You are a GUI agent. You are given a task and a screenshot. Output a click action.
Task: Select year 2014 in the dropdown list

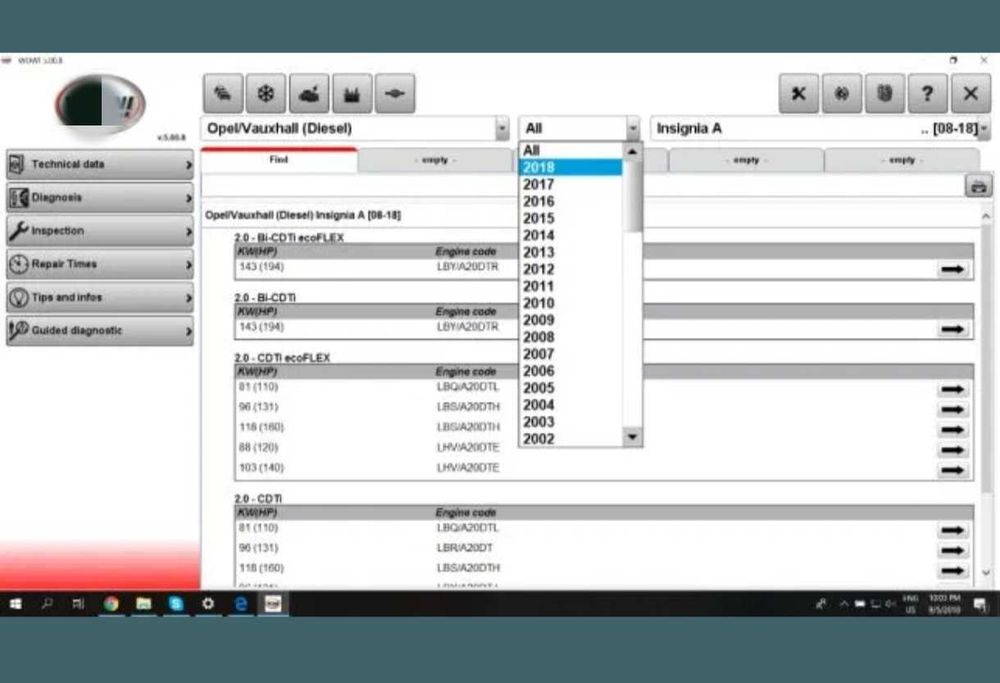point(571,235)
